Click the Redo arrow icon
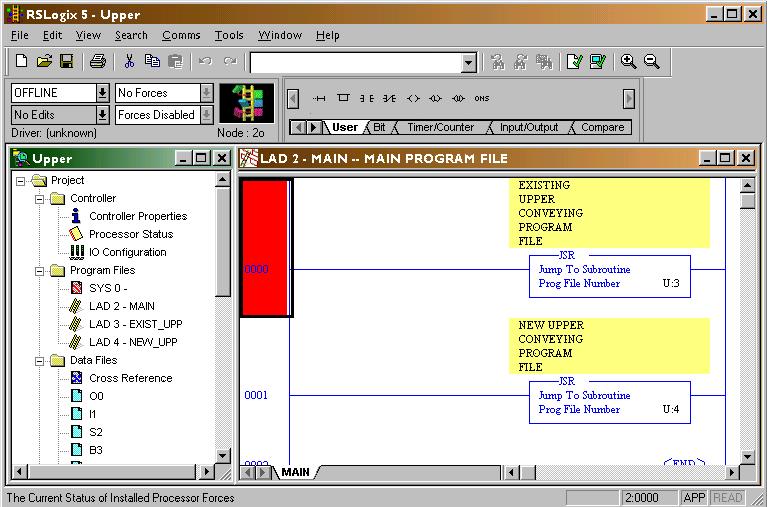 tap(230, 61)
